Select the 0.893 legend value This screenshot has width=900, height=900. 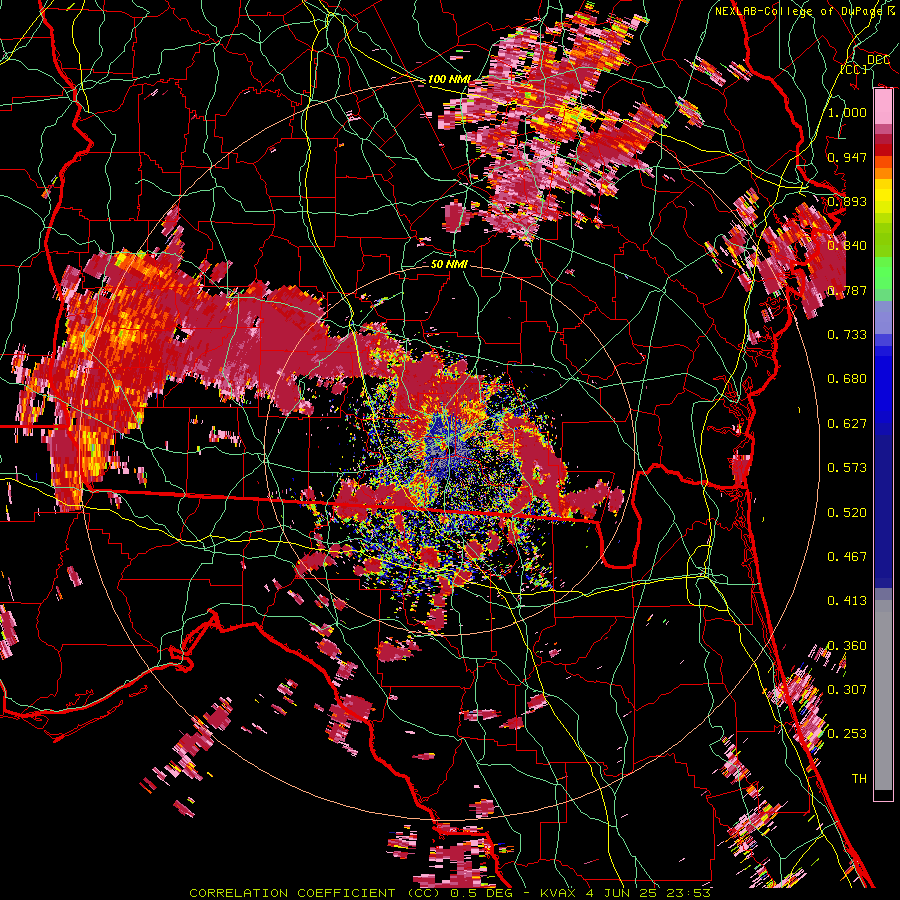(847, 201)
